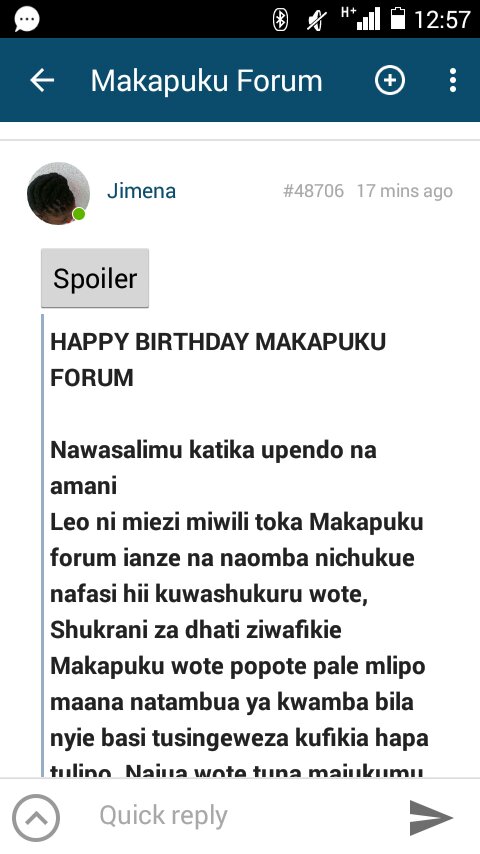Viewport: 480px width, 854px height.
Task: Open the circled plus add icon
Action: [x=390, y=81]
